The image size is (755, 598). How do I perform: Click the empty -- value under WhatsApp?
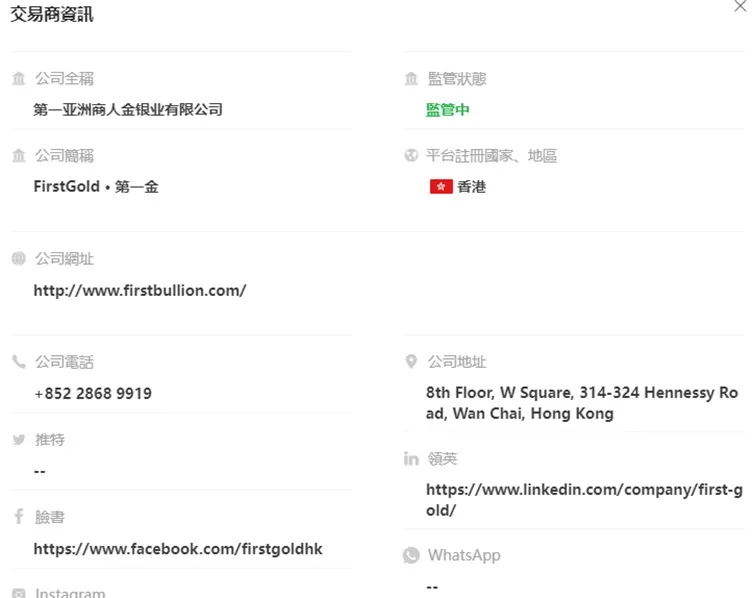click(432, 586)
